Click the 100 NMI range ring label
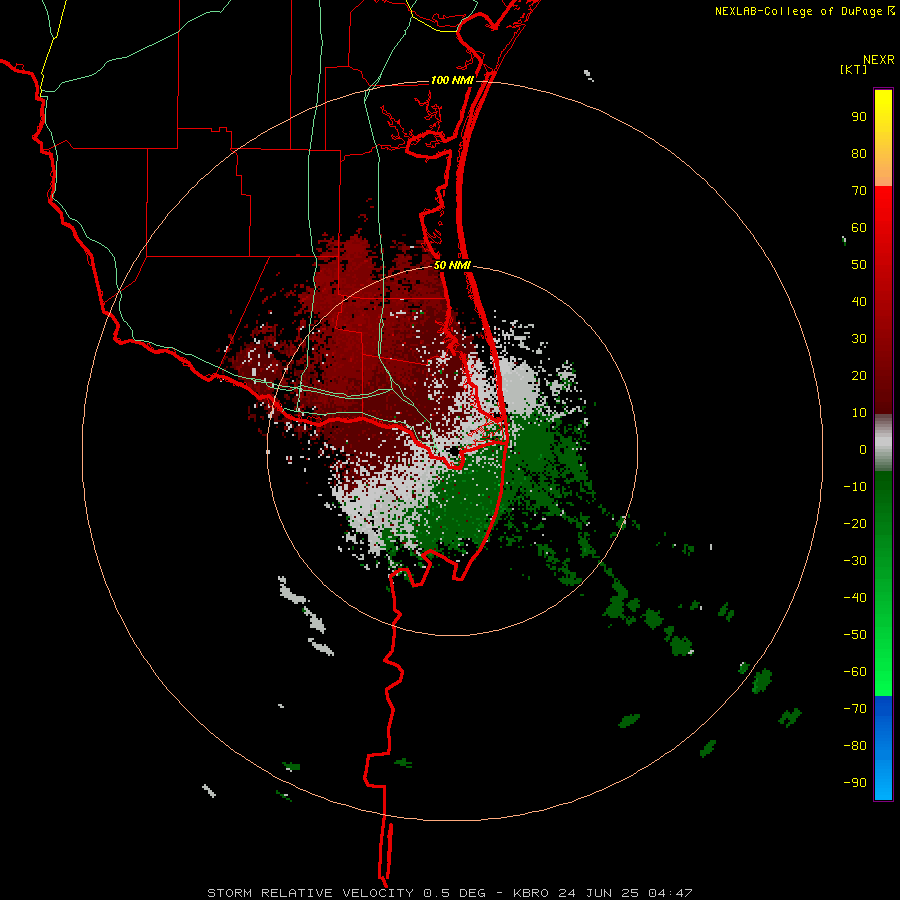900x900 pixels. [x=452, y=80]
